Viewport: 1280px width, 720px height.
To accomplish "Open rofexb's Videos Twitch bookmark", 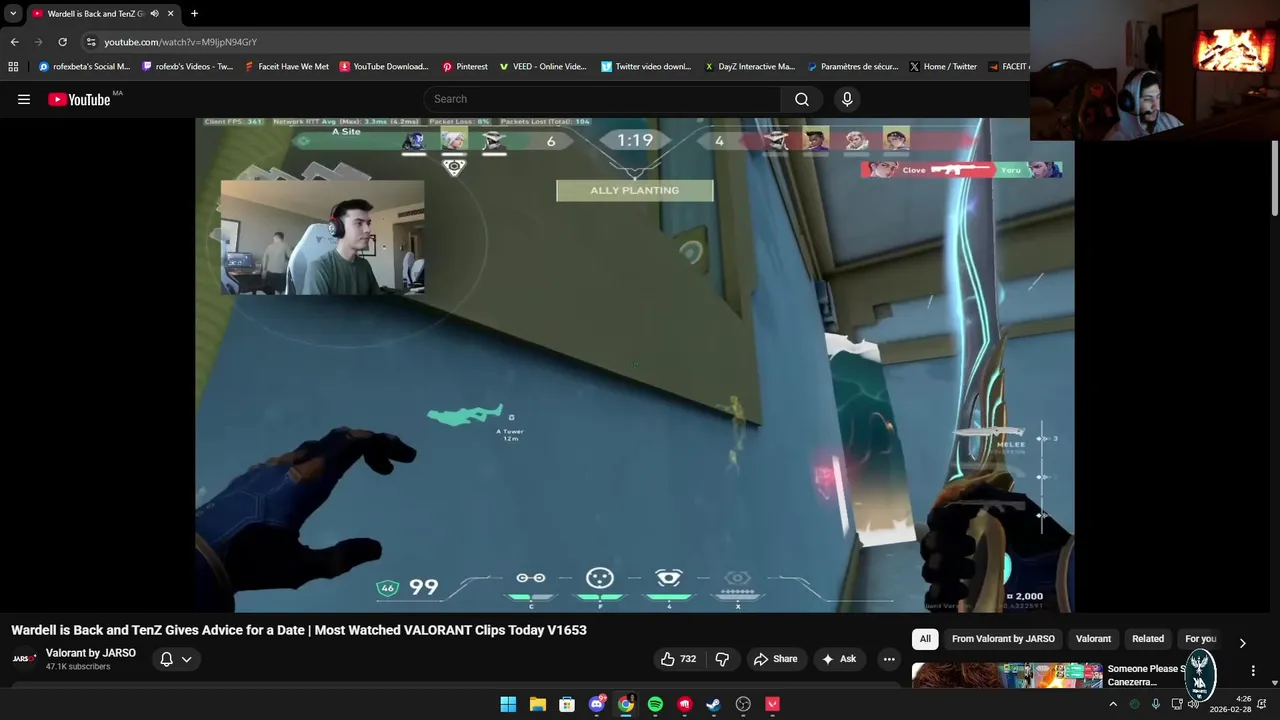I will coord(188,67).
